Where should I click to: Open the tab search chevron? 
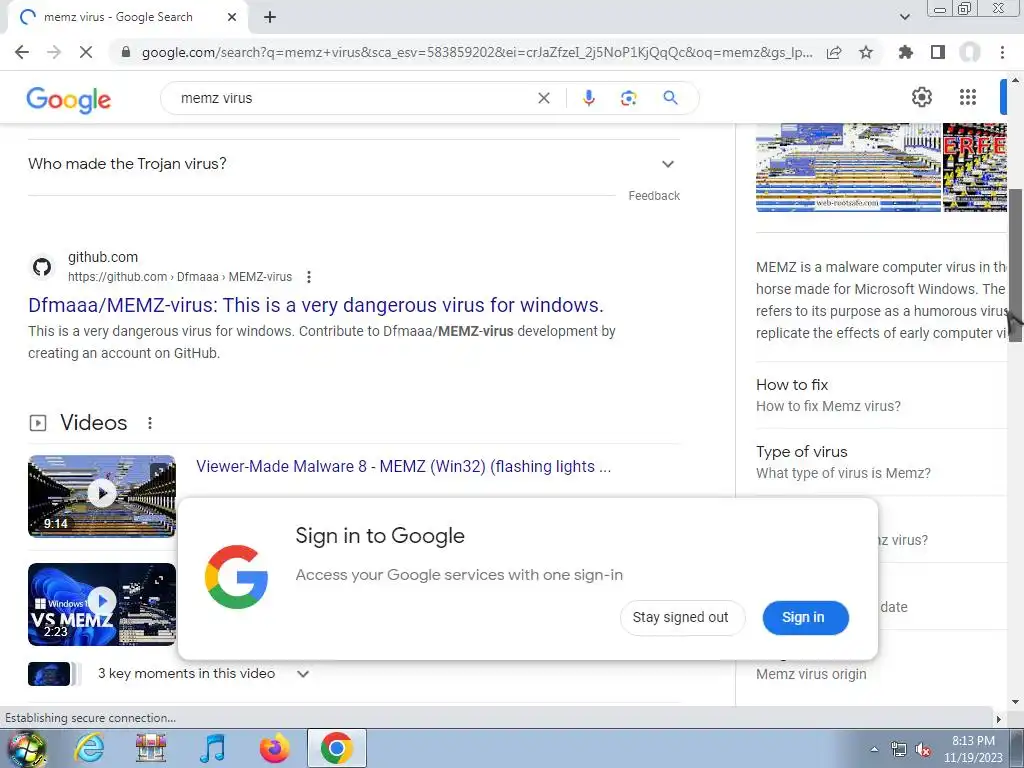point(904,17)
